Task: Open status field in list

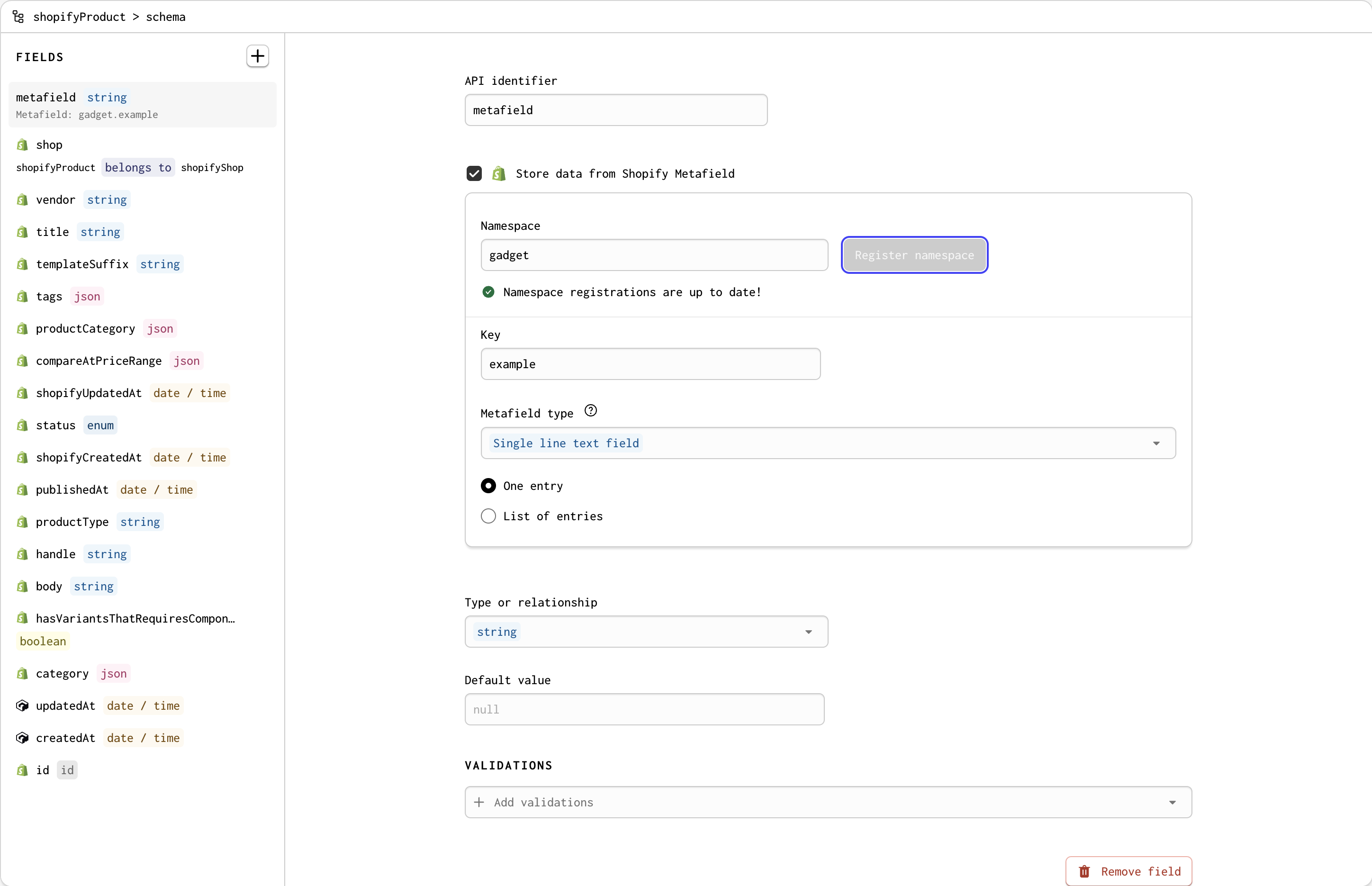Action: [142, 425]
